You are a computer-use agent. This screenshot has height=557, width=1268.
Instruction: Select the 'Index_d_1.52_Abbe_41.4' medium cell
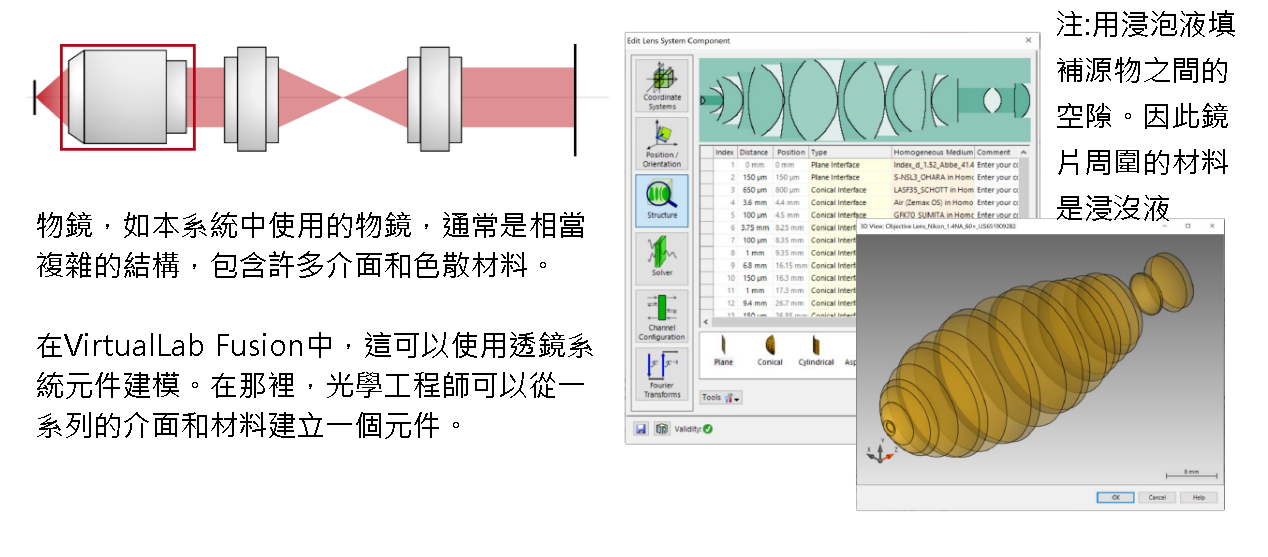pos(932,164)
